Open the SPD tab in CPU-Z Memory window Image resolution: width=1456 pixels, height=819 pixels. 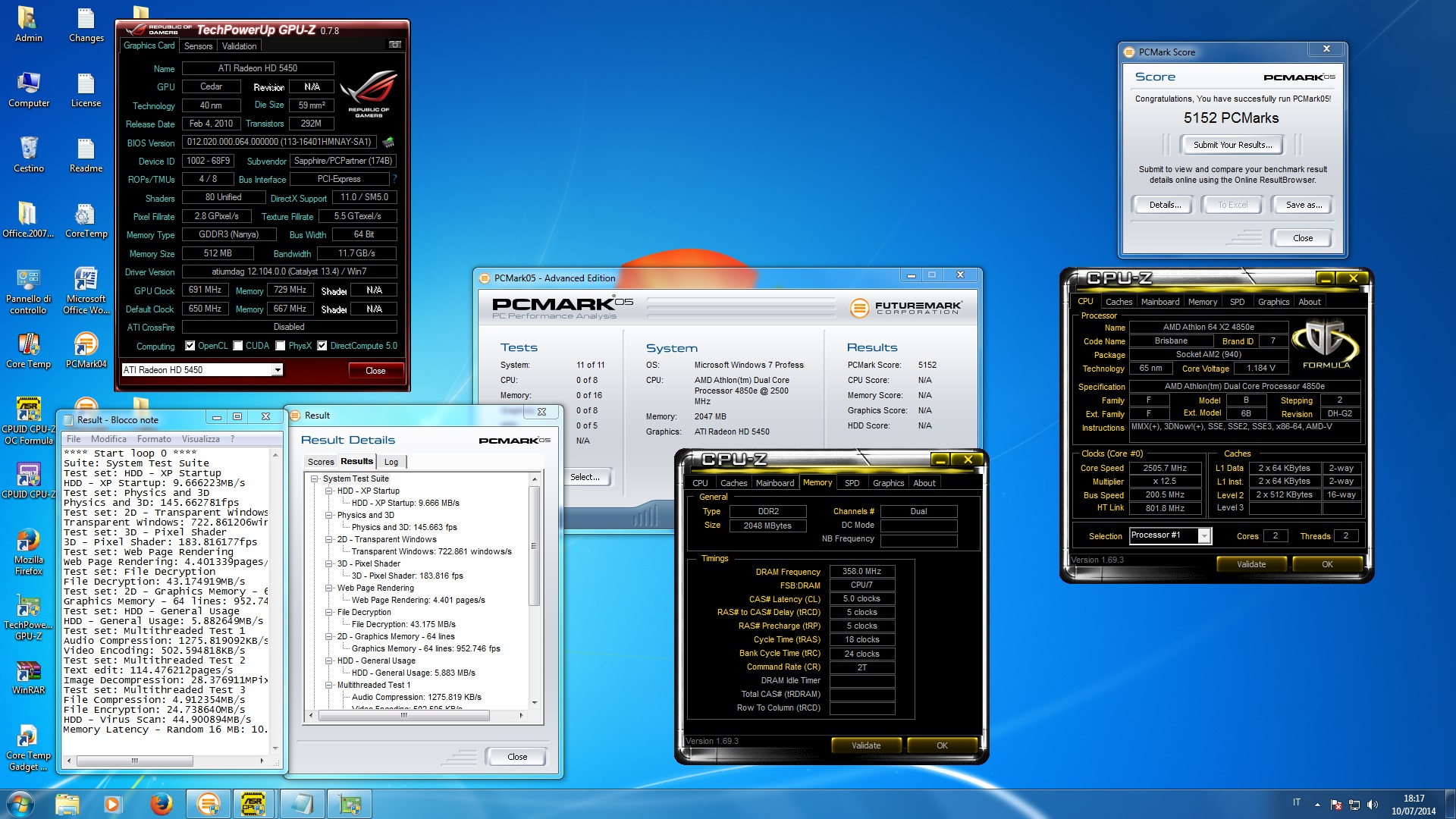pos(852,483)
